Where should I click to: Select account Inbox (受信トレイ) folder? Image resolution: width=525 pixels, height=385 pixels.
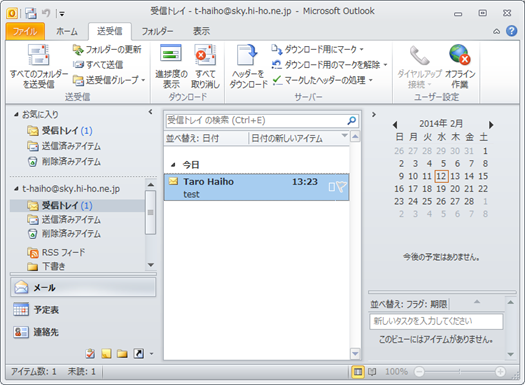(77, 206)
